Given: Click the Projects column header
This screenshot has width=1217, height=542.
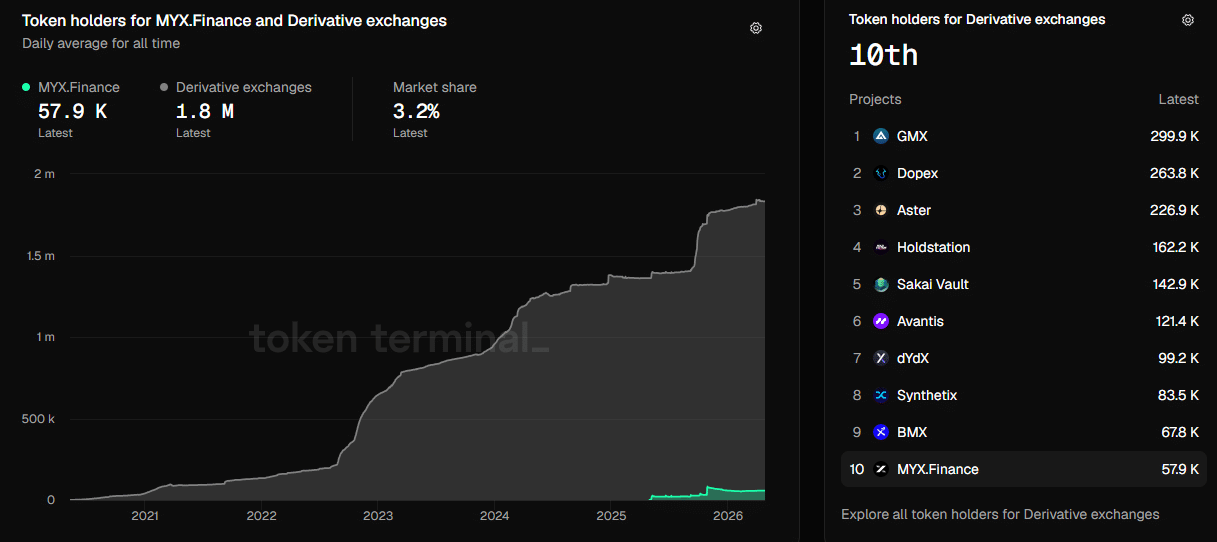Looking at the screenshot, I should coord(875,99).
